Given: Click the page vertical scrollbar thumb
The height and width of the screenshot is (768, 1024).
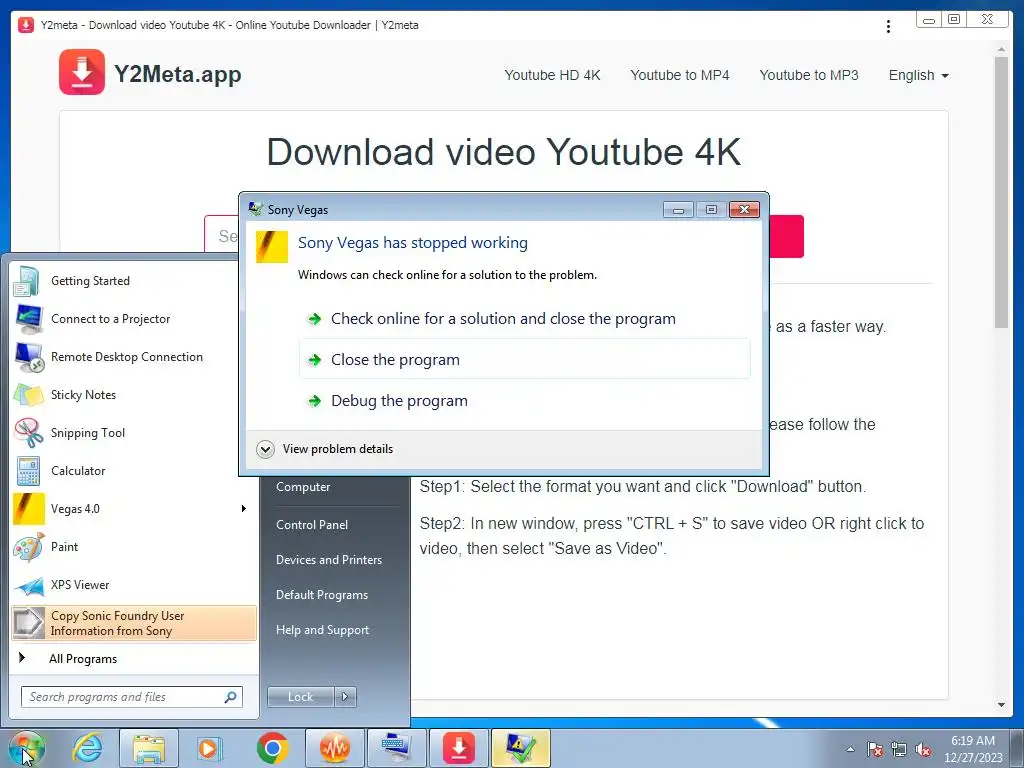Looking at the screenshot, I should 1001,192.
